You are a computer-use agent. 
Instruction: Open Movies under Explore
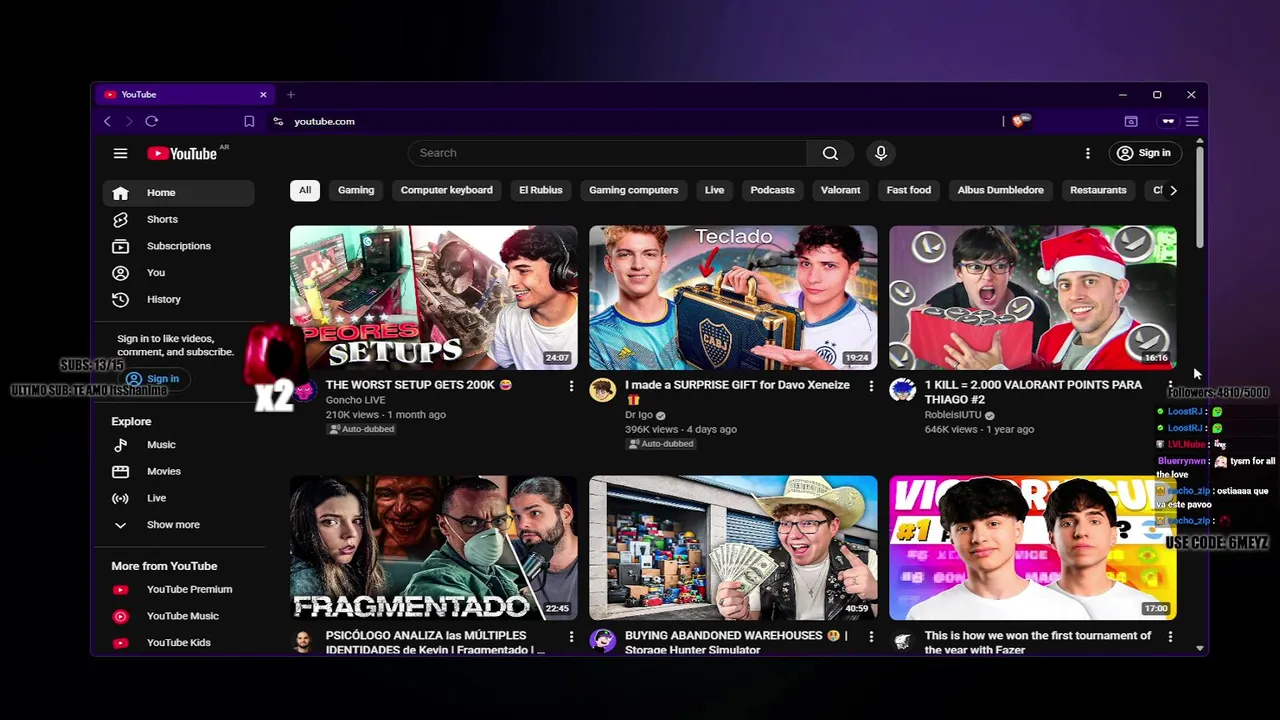[x=178, y=471]
